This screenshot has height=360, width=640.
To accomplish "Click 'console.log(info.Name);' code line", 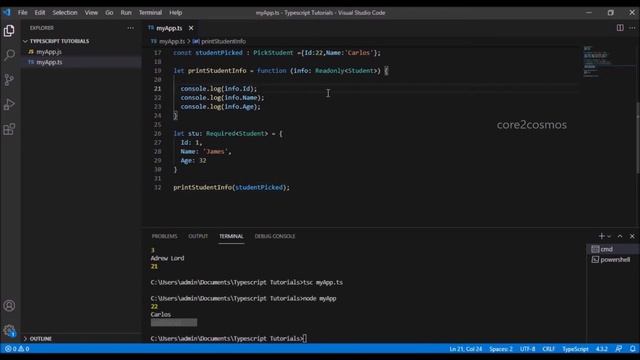I will [222, 98].
